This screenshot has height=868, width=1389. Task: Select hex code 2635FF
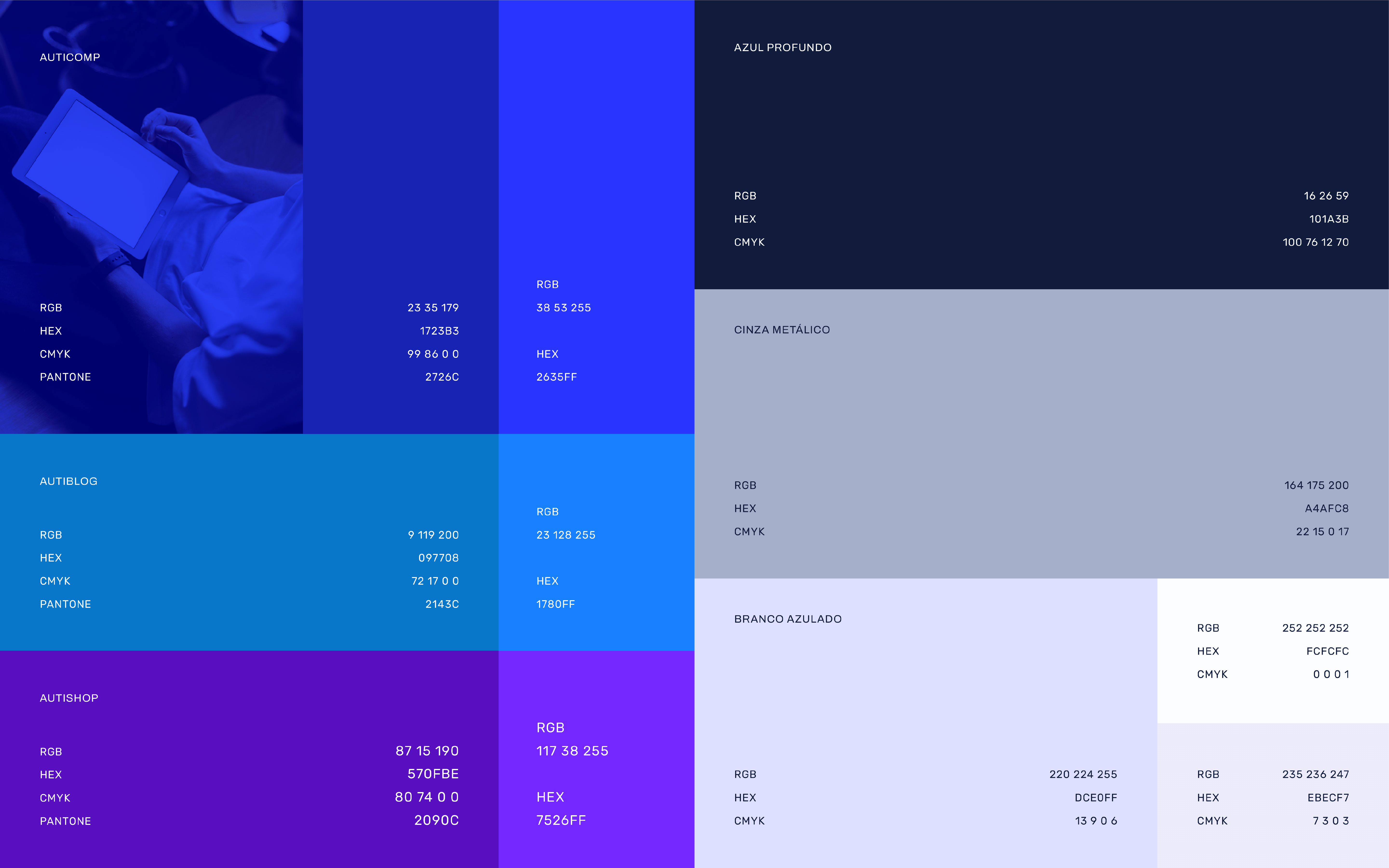click(x=556, y=377)
